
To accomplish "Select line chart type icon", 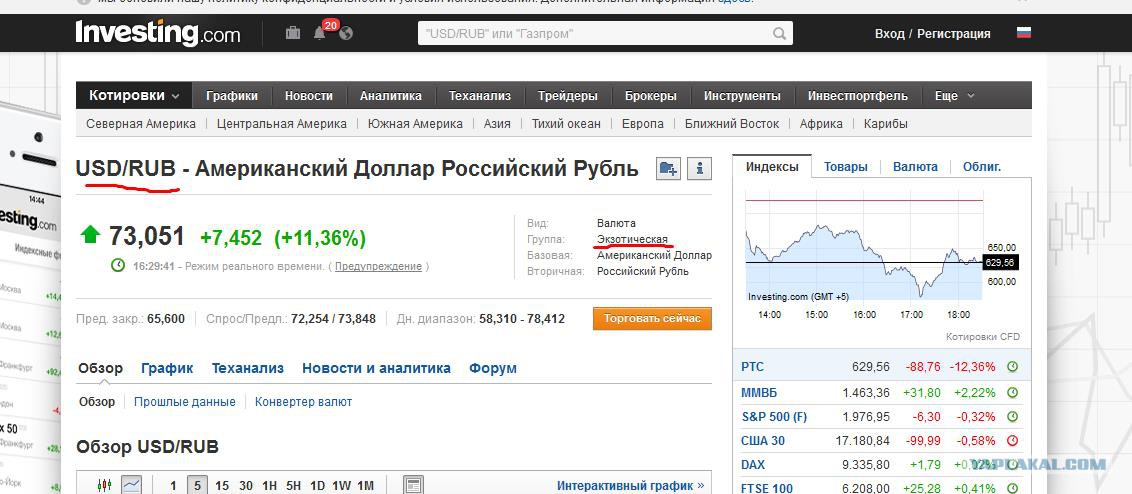I will coord(131,485).
